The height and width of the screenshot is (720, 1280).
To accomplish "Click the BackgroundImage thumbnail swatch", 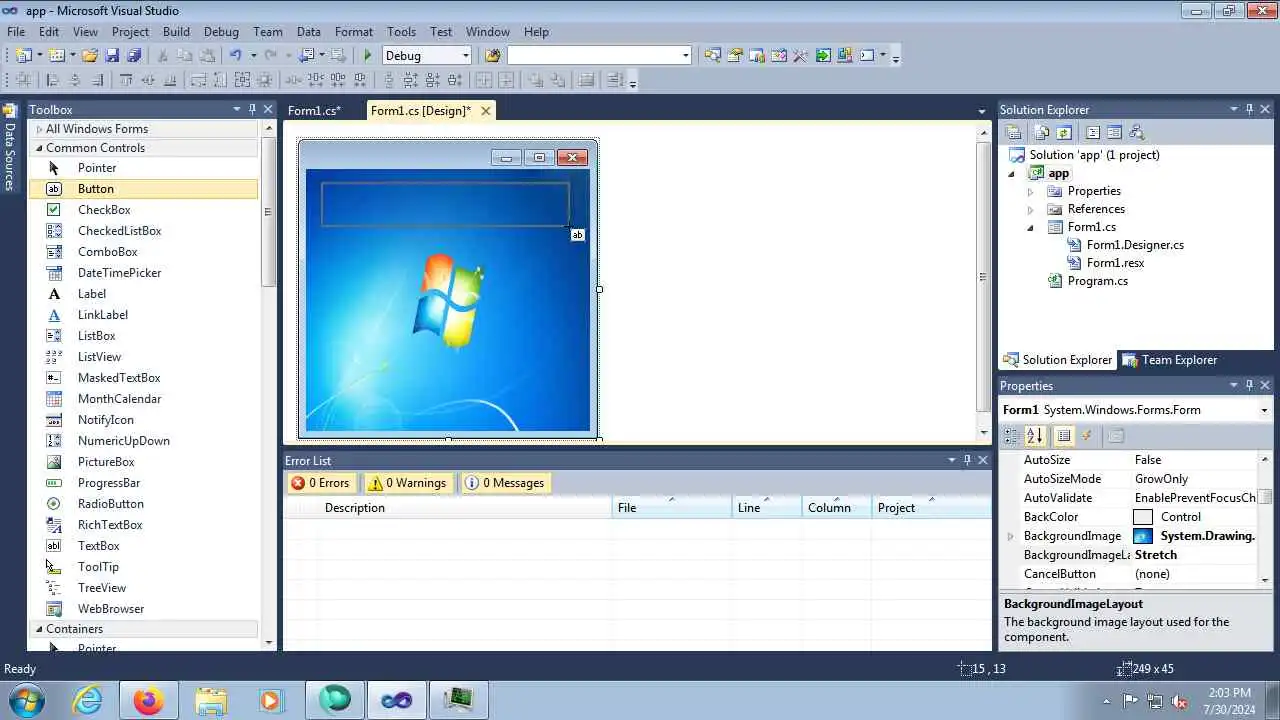I will 1142,536.
